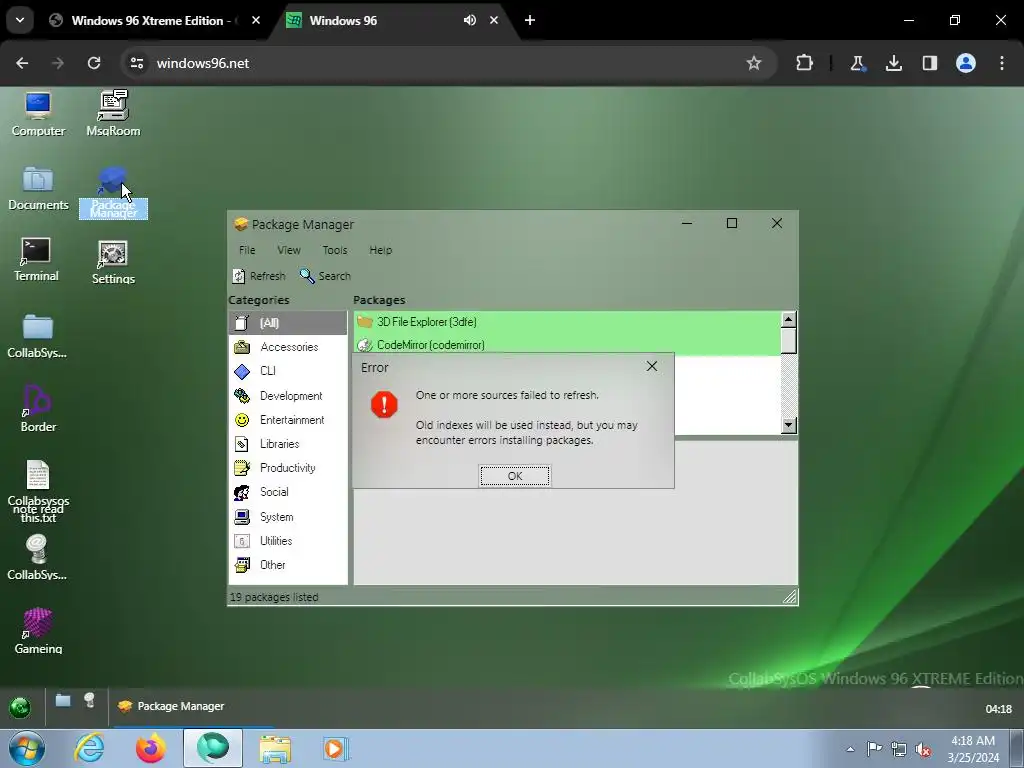Image resolution: width=1024 pixels, height=768 pixels.
Task: Select the Utilities category
Action: (x=288, y=541)
